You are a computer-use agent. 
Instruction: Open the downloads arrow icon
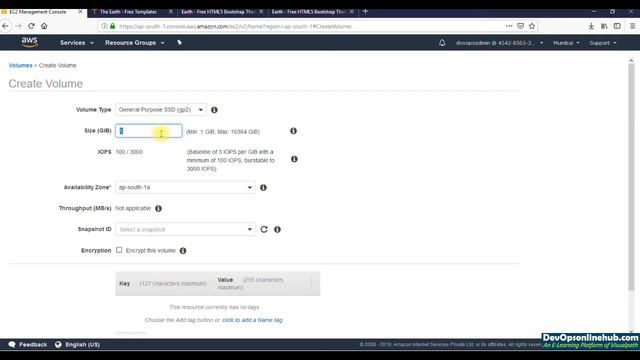(591, 26)
